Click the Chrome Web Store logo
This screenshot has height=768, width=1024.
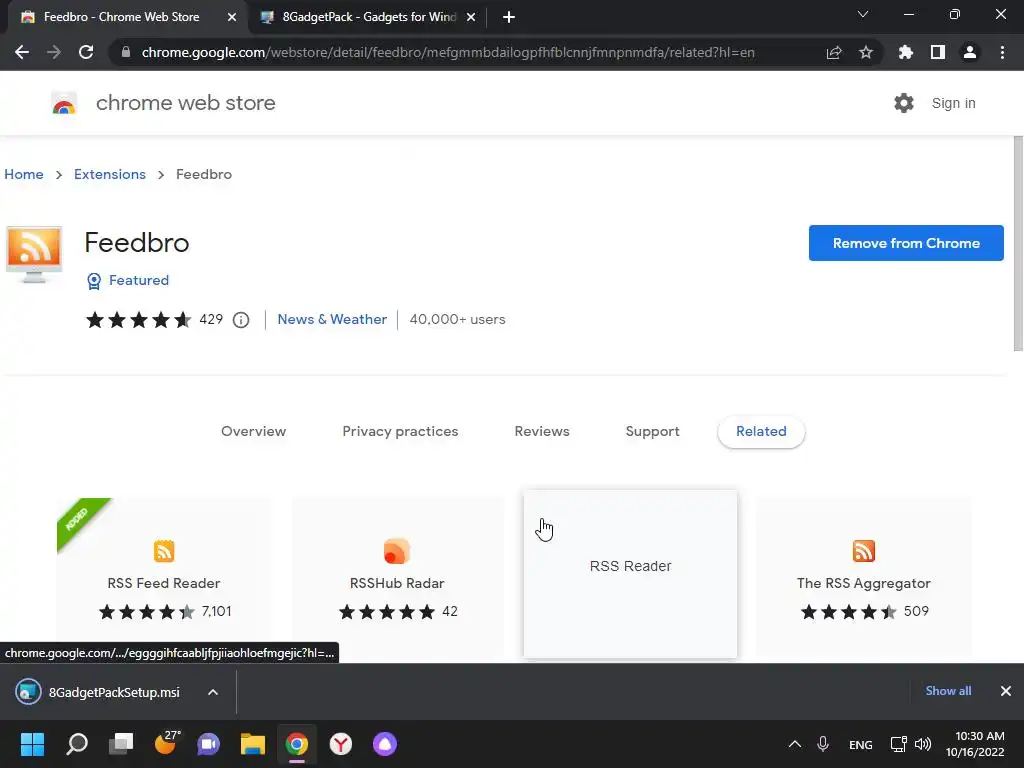[x=64, y=103]
